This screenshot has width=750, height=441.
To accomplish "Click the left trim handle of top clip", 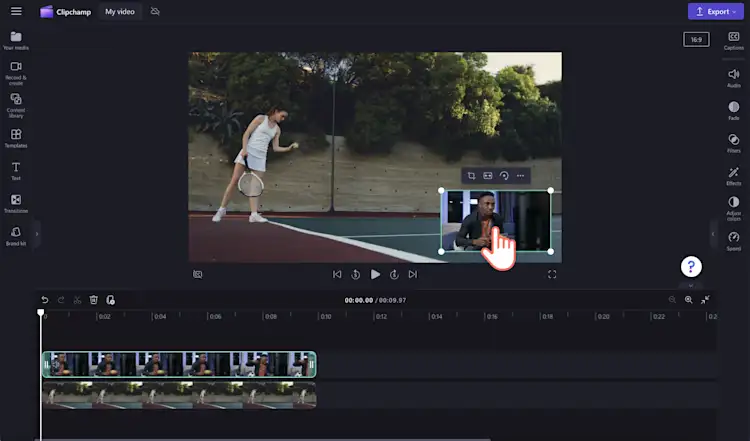I will [x=46, y=364].
